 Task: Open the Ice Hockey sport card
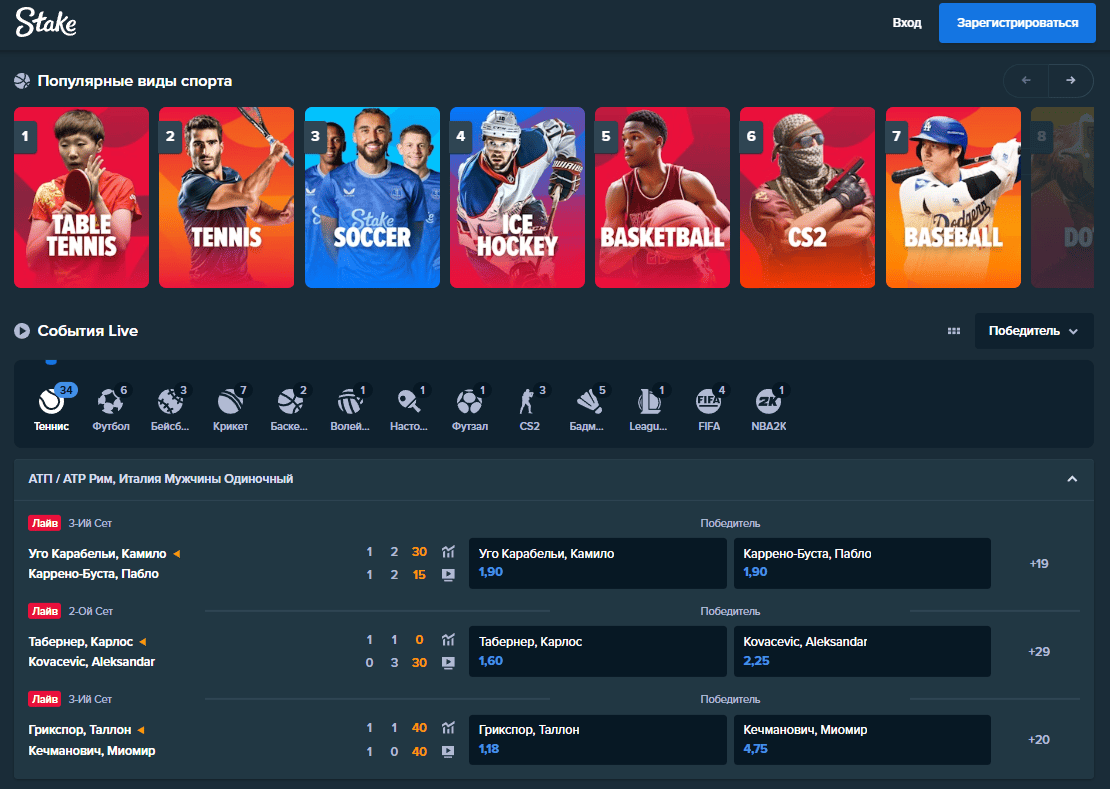517,197
